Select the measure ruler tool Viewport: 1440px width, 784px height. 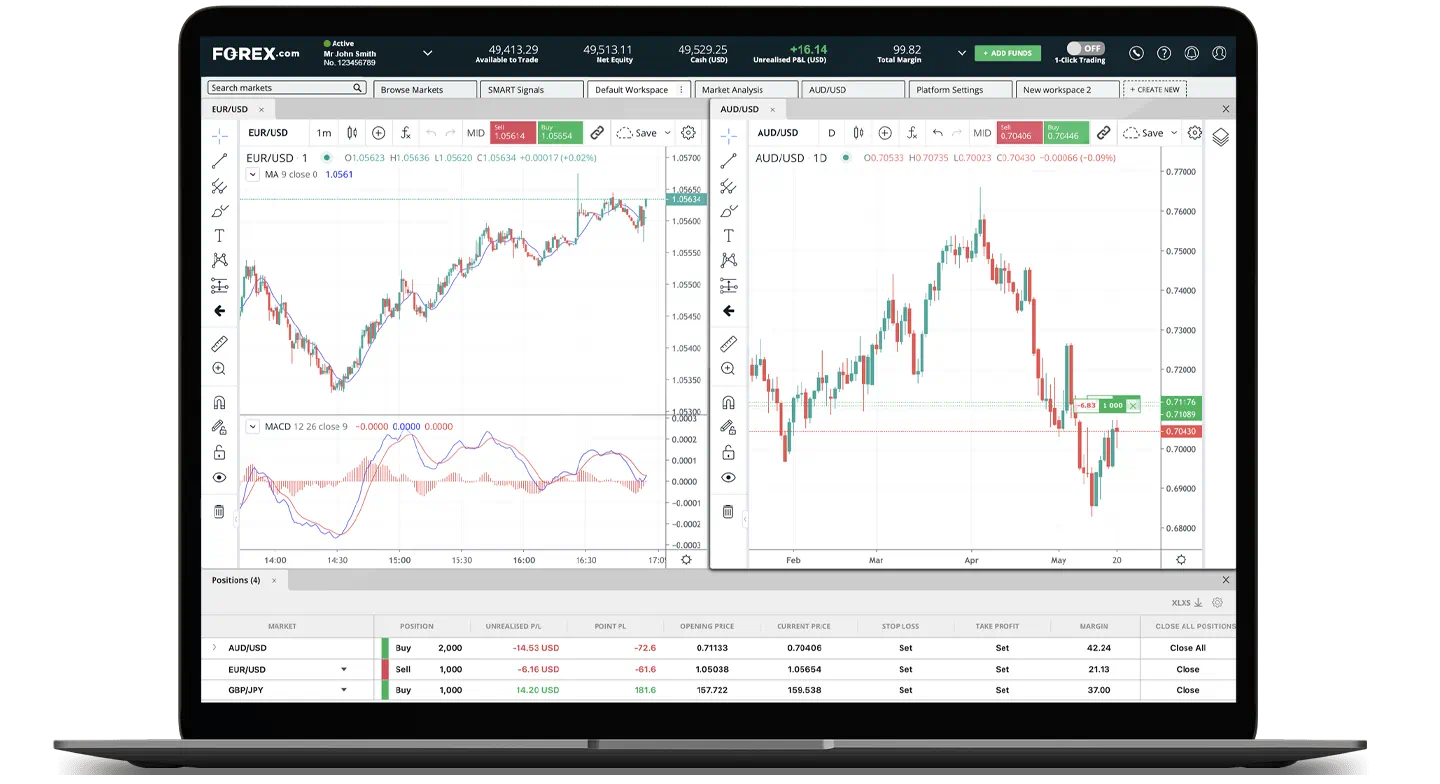pos(219,344)
